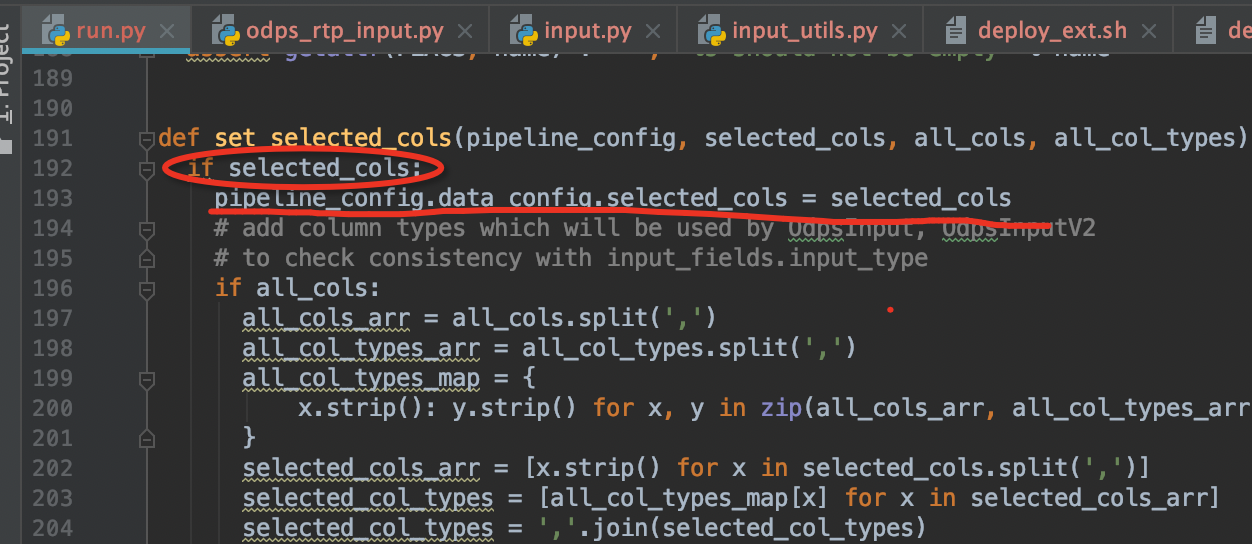Viewport: 1252px width, 544px height.
Task: Close the input_utils.py tab
Action: [x=900, y=31]
